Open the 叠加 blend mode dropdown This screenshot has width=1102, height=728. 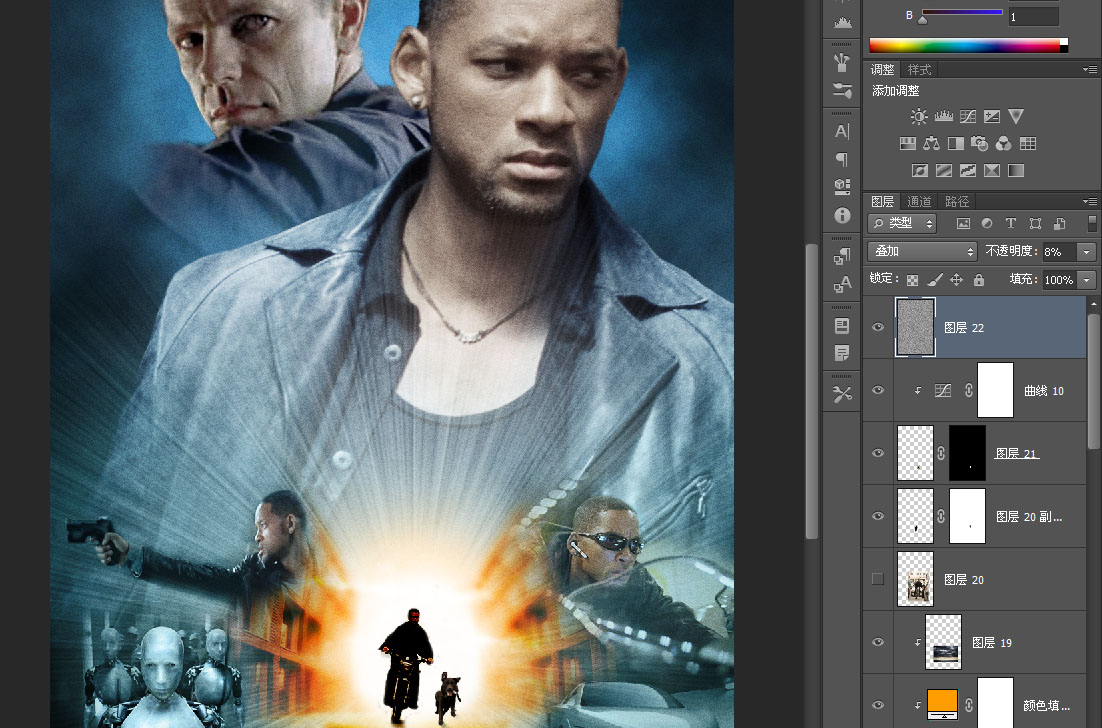point(923,251)
